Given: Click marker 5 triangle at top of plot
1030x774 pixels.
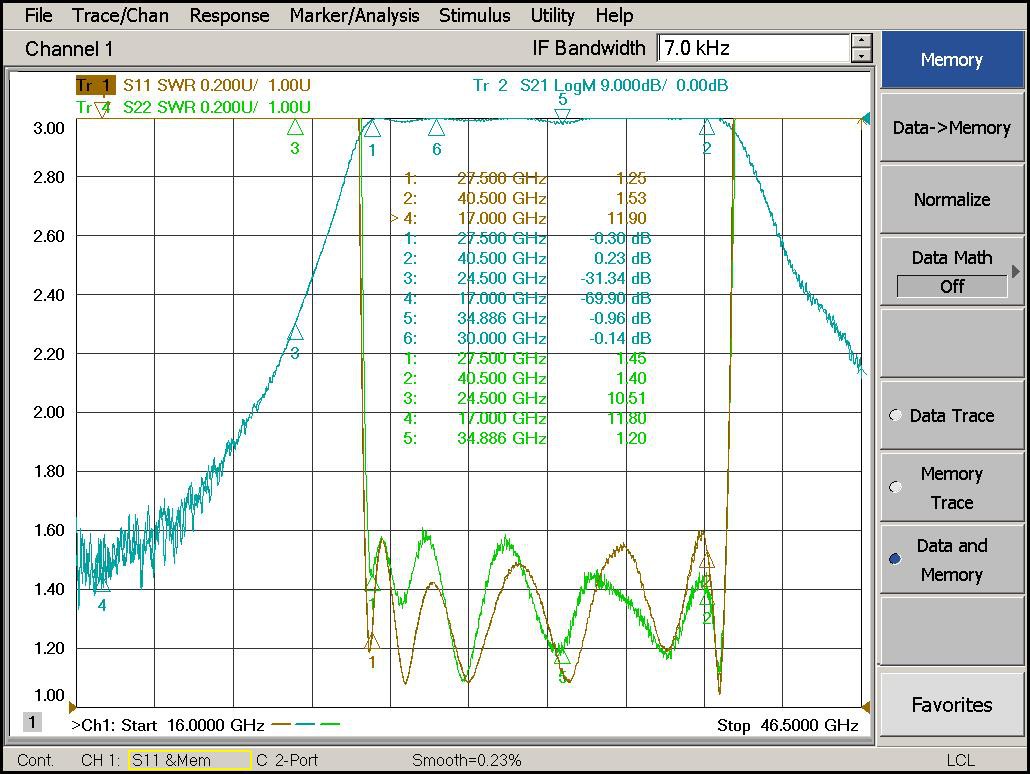Looking at the screenshot, I should point(562,115).
